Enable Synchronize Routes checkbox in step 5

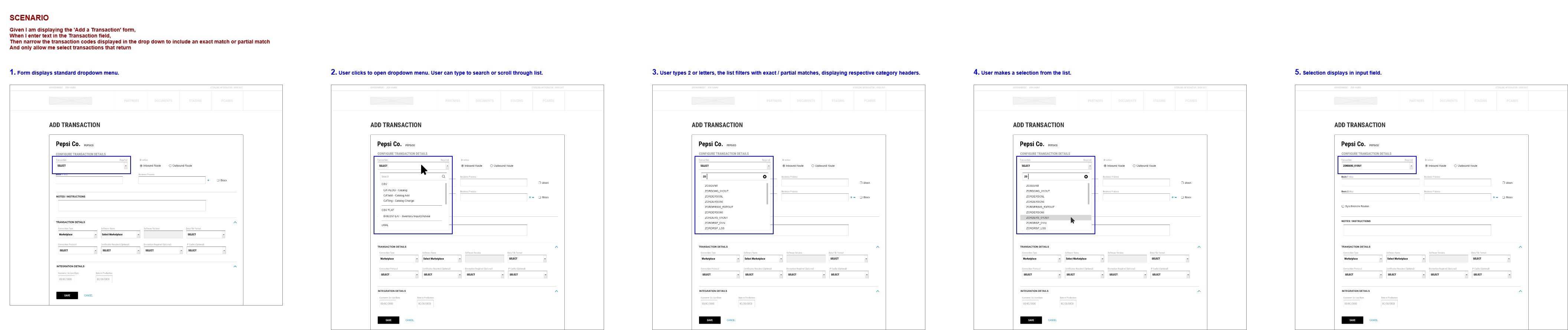(x=1343, y=206)
